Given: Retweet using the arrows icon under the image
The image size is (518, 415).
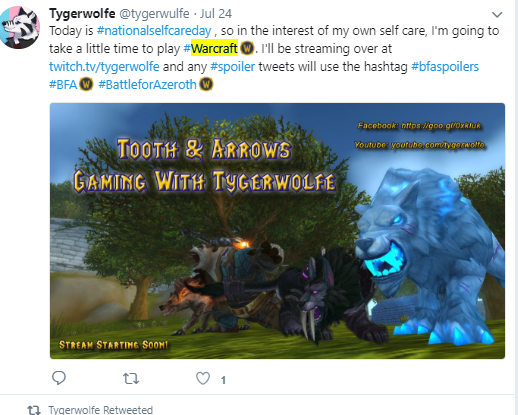Looking at the screenshot, I should [131, 379].
